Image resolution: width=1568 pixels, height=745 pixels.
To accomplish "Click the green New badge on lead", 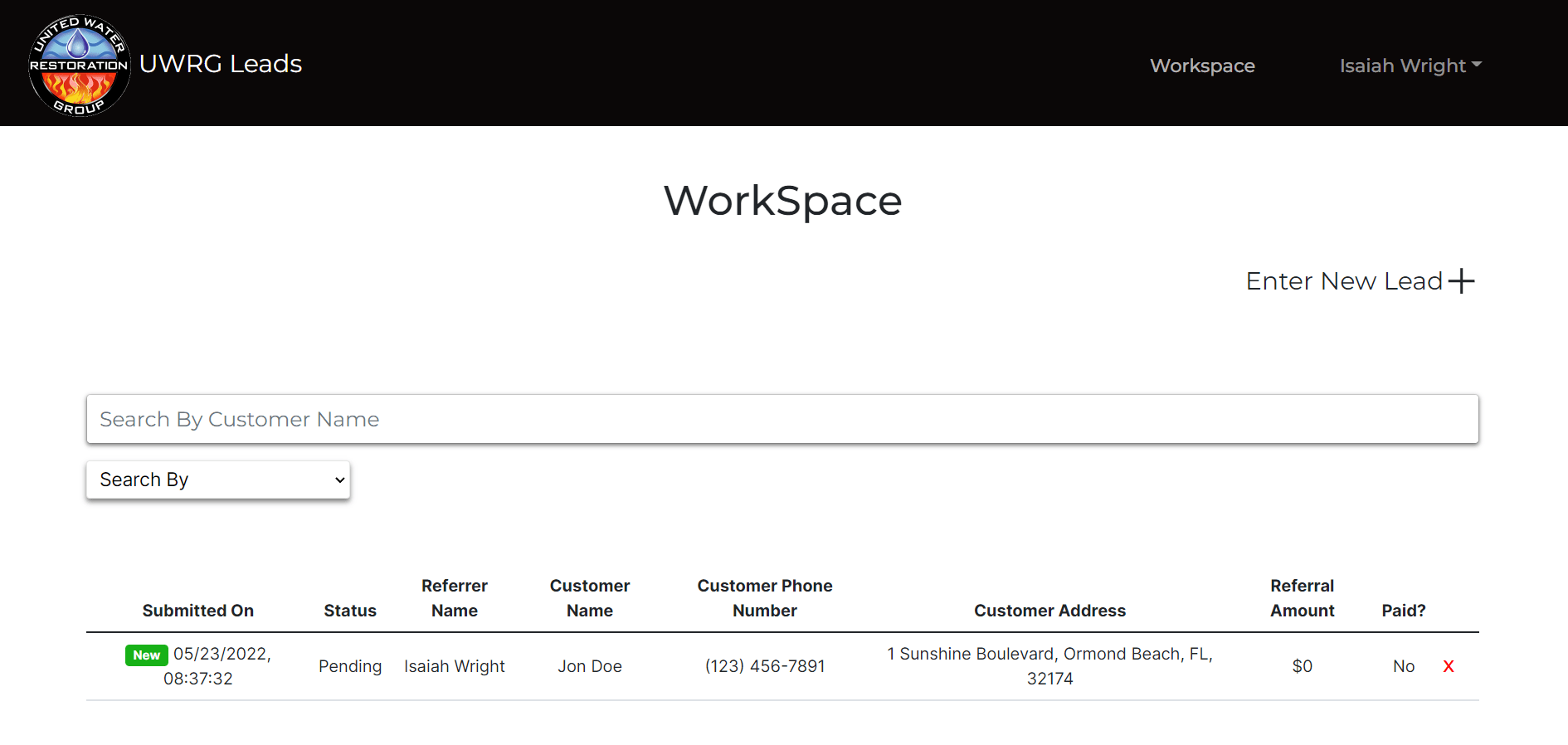I will [146, 655].
